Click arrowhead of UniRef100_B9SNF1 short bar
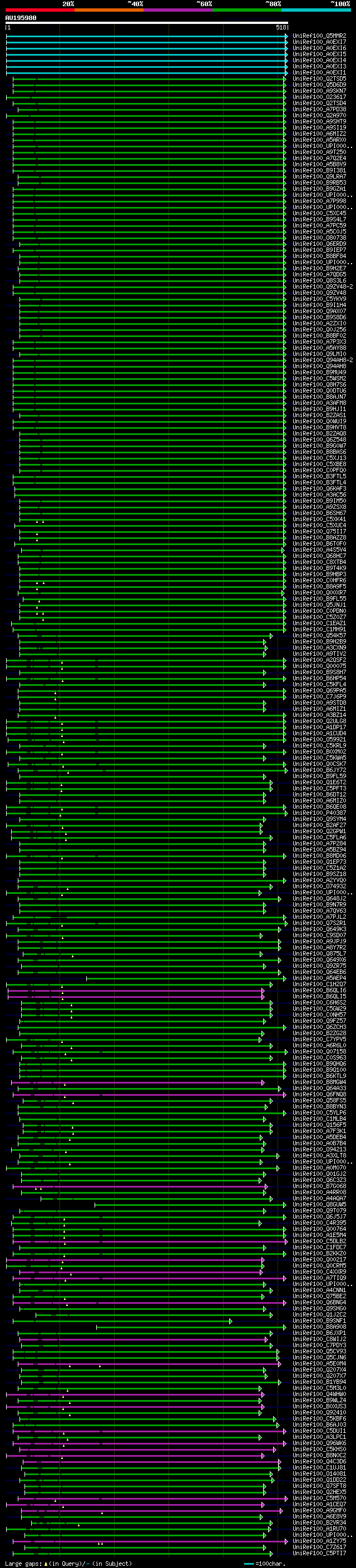This screenshot has width=356, height=1568. tap(231, 1320)
